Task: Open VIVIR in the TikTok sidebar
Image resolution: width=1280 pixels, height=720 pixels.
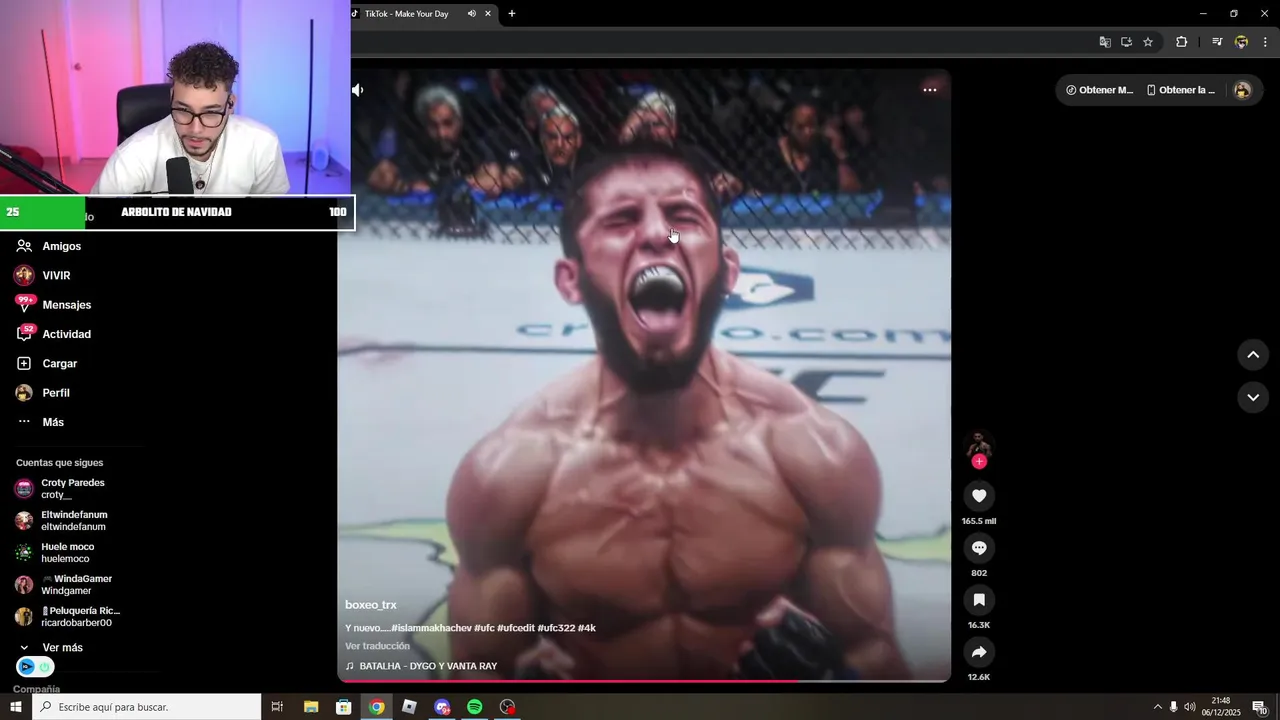Action: (x=56, y=275)
